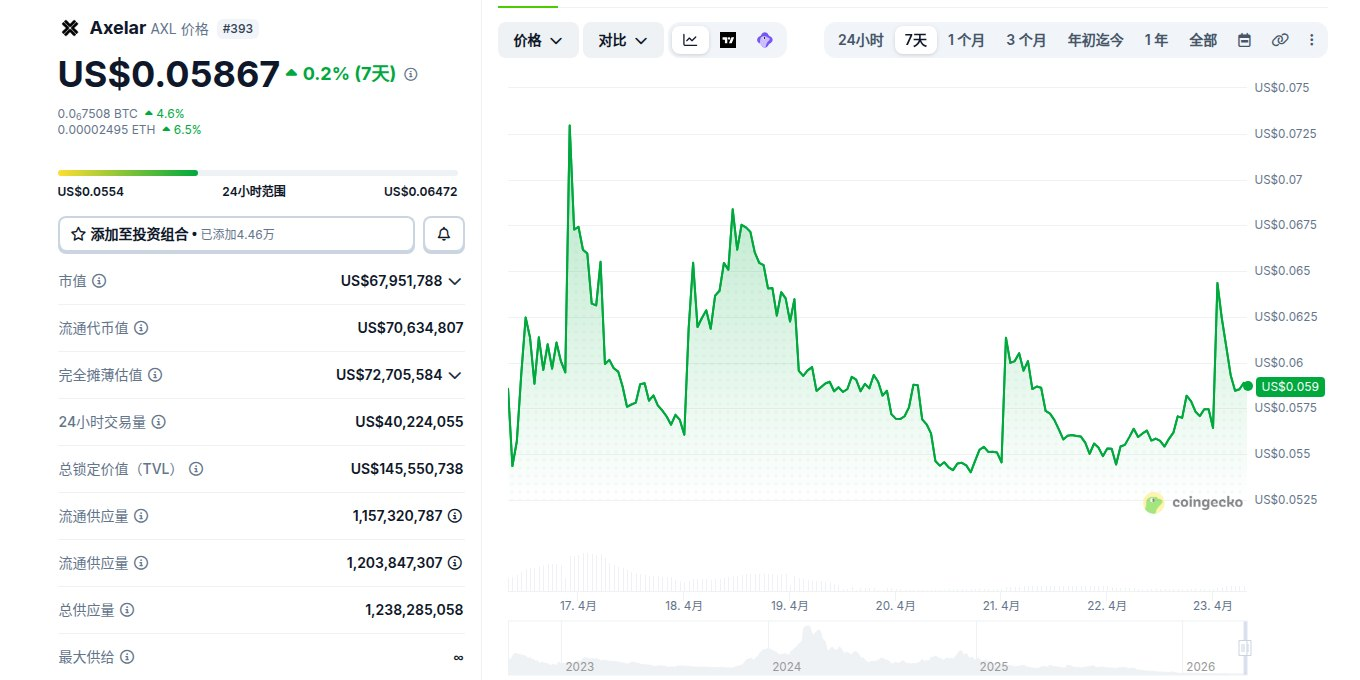
Task: Select the 1个月 time range tab
Action: pyautogui.click(x=966, y=40)
